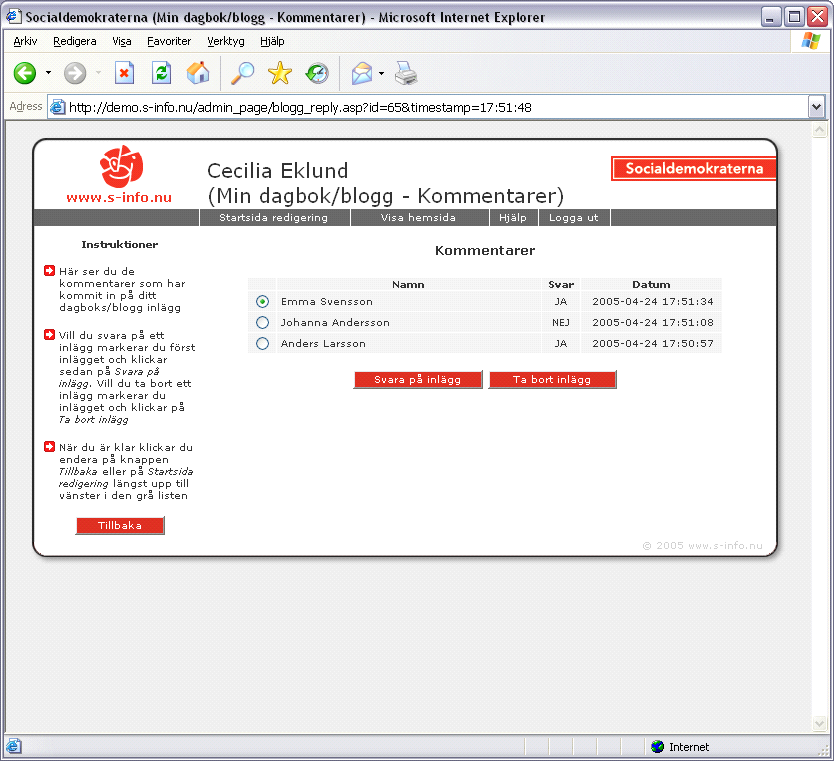Image resolution: width=834 pixels, height=761 pixels.
Task: Refresh the page with green arrows icon
Action: (161, 73)
